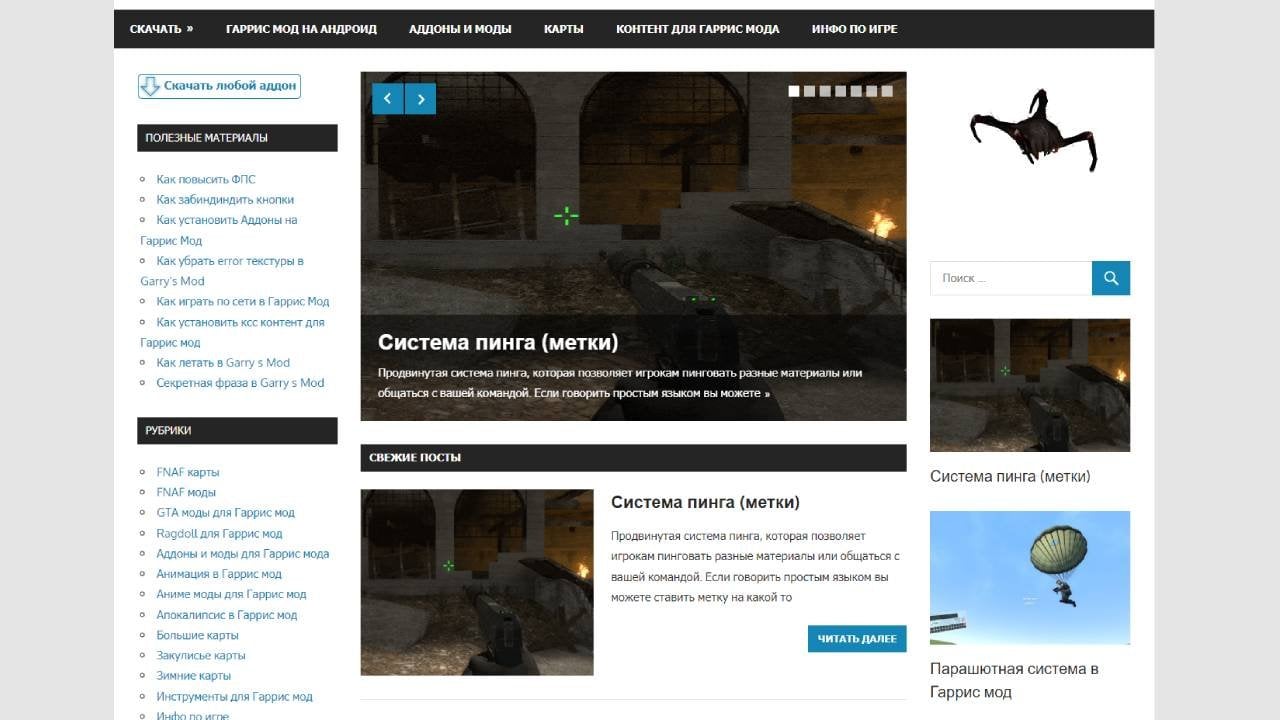This screenshot has height=720, width=1280.
Task: Open Анимация в Гаррис мод category
Action: [219, 574]
